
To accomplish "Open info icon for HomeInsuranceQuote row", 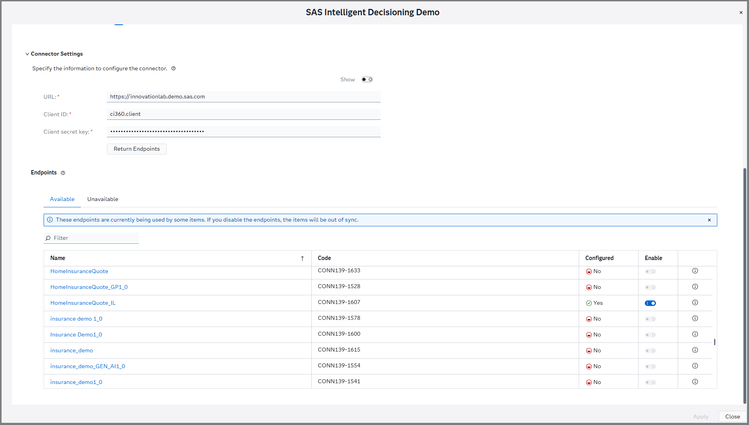I will tap(695, 271).
